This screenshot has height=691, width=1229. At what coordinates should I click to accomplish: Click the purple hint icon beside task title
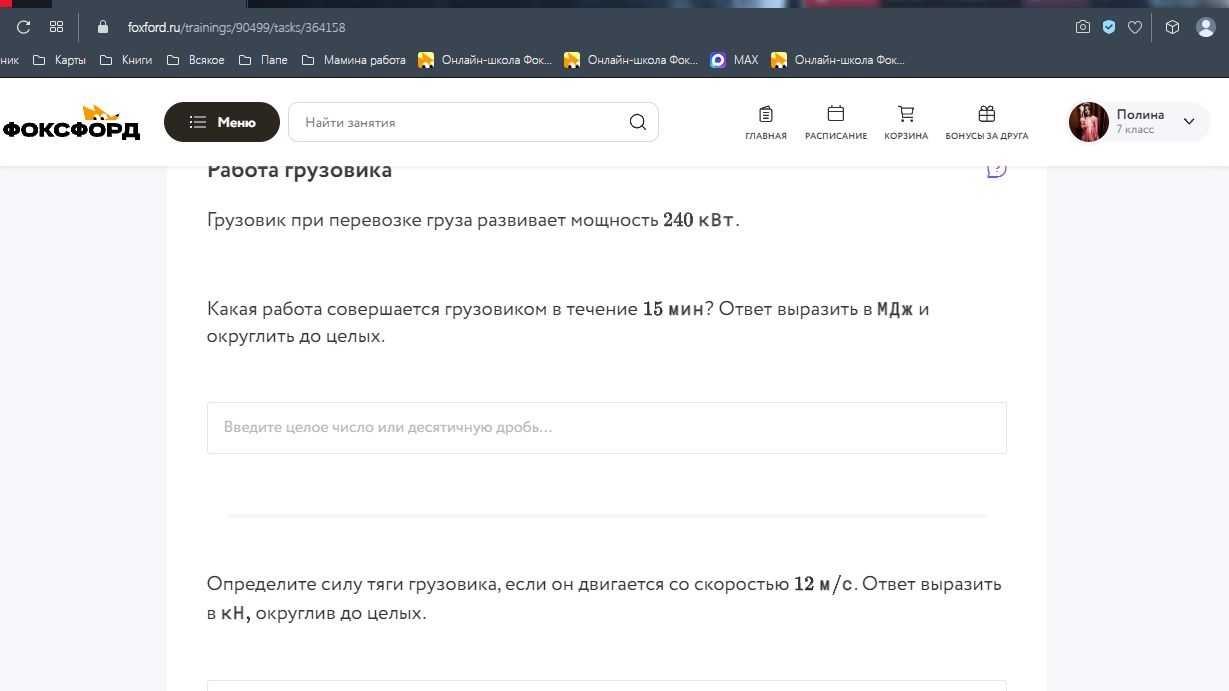pyautogui.click(x=996, y=169)
